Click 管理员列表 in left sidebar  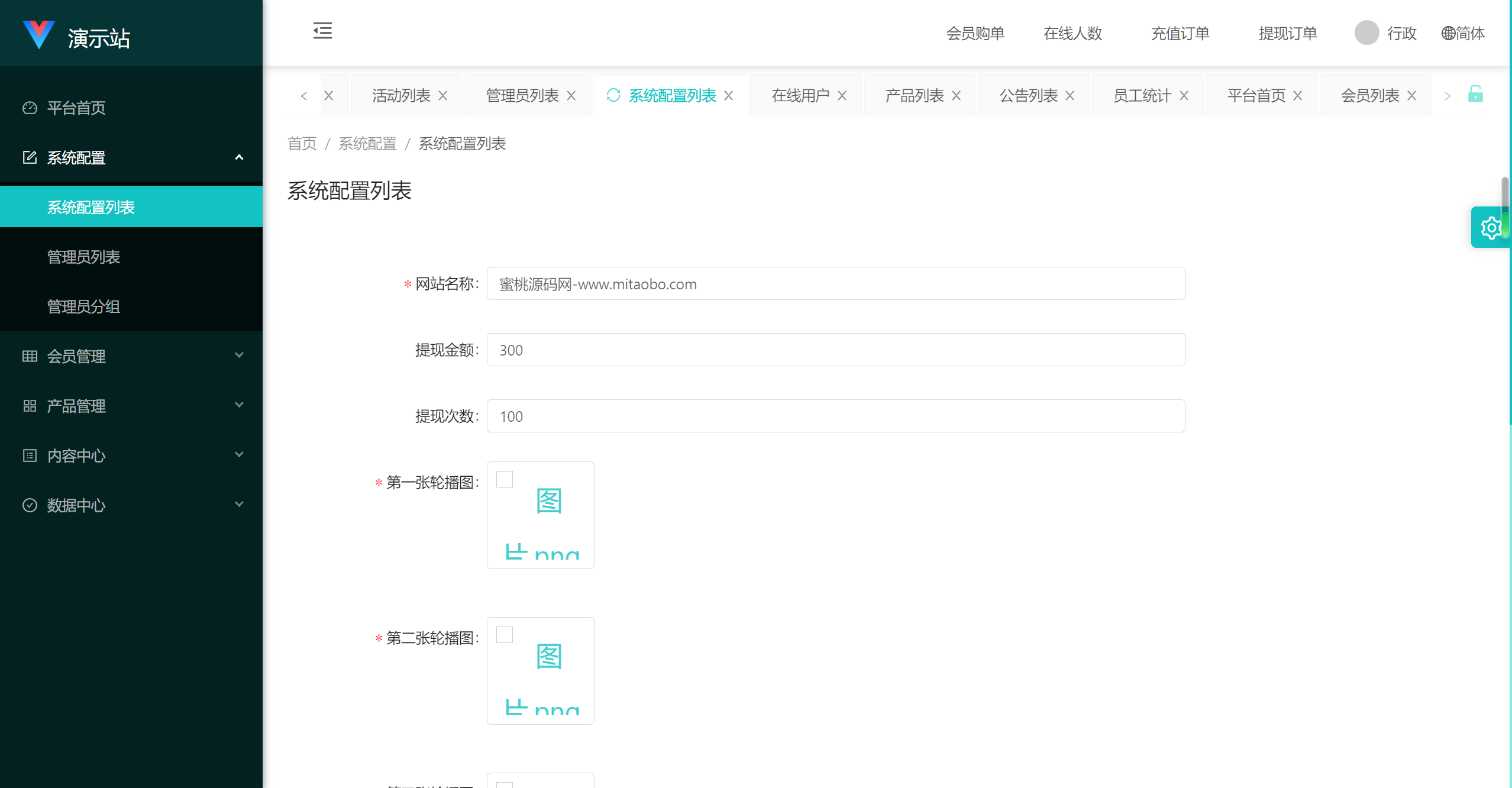point(82,257)
